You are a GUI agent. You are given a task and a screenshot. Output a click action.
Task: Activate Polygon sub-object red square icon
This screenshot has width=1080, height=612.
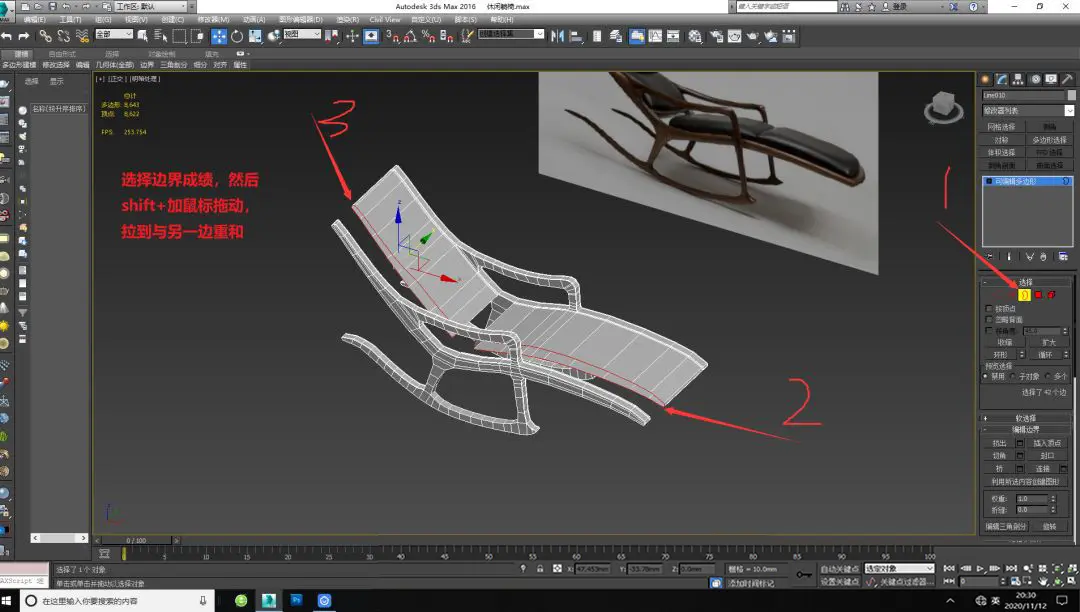pyautogui.click(x=1038, y=295)
